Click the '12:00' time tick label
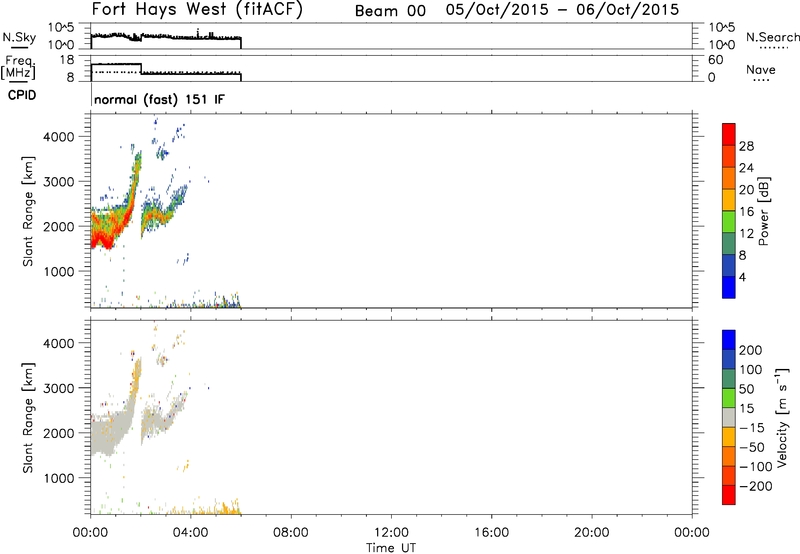 click(391, 533)
